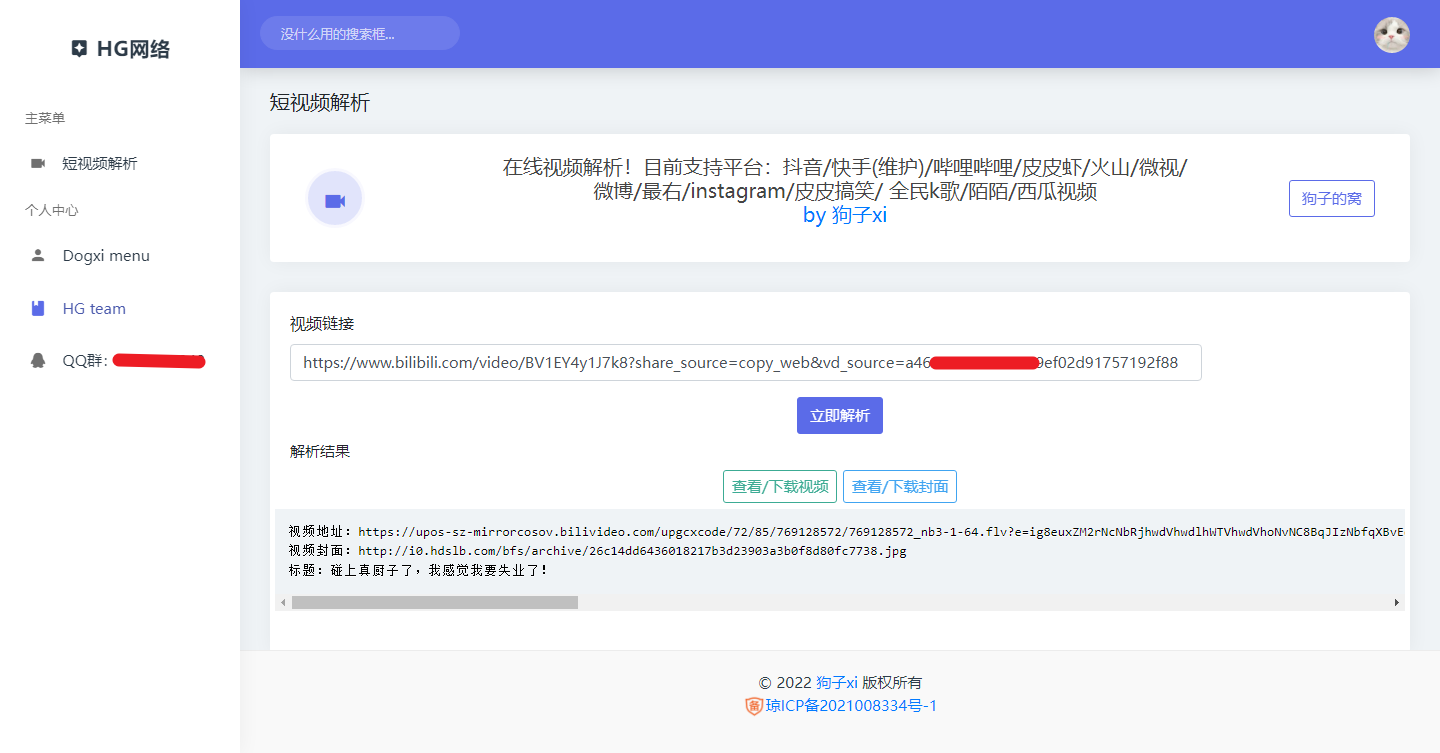Click the 主菜单 sidebar section label
Image resolution: width=1440 pixels, height=753 pixels.
click(45, 118)
